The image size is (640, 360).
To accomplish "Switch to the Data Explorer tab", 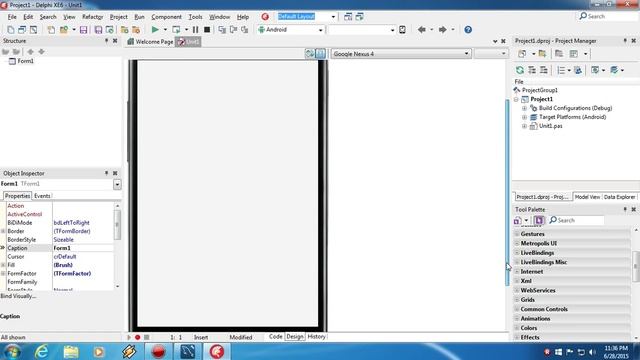I will [619, 197].
